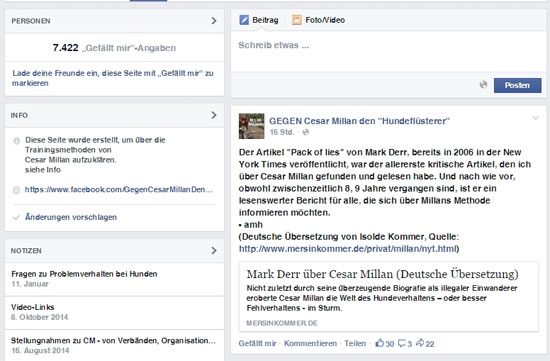Open note Stellungnahmen zu CM

[x=113, y=341]
